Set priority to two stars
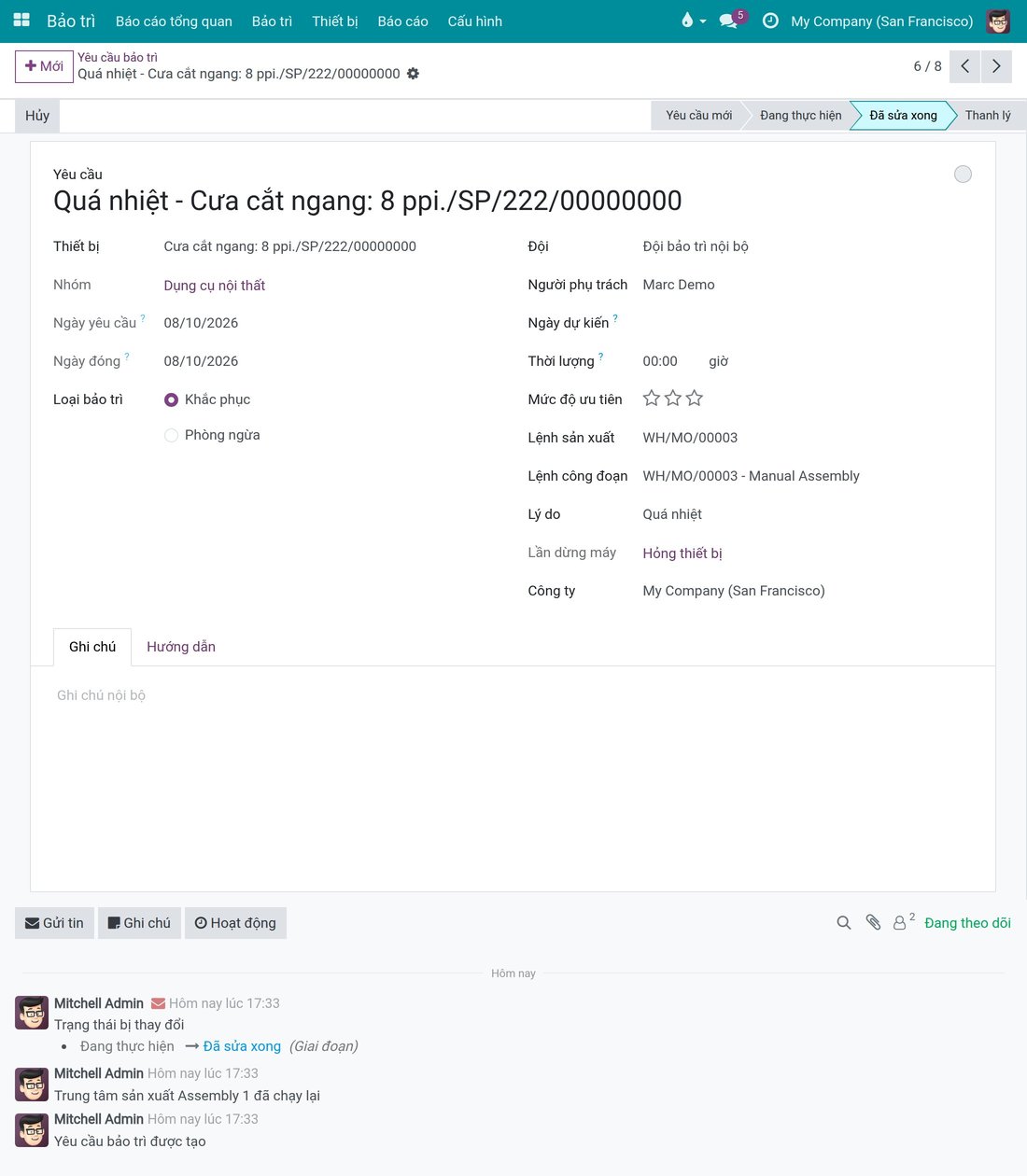 [673, 399]
